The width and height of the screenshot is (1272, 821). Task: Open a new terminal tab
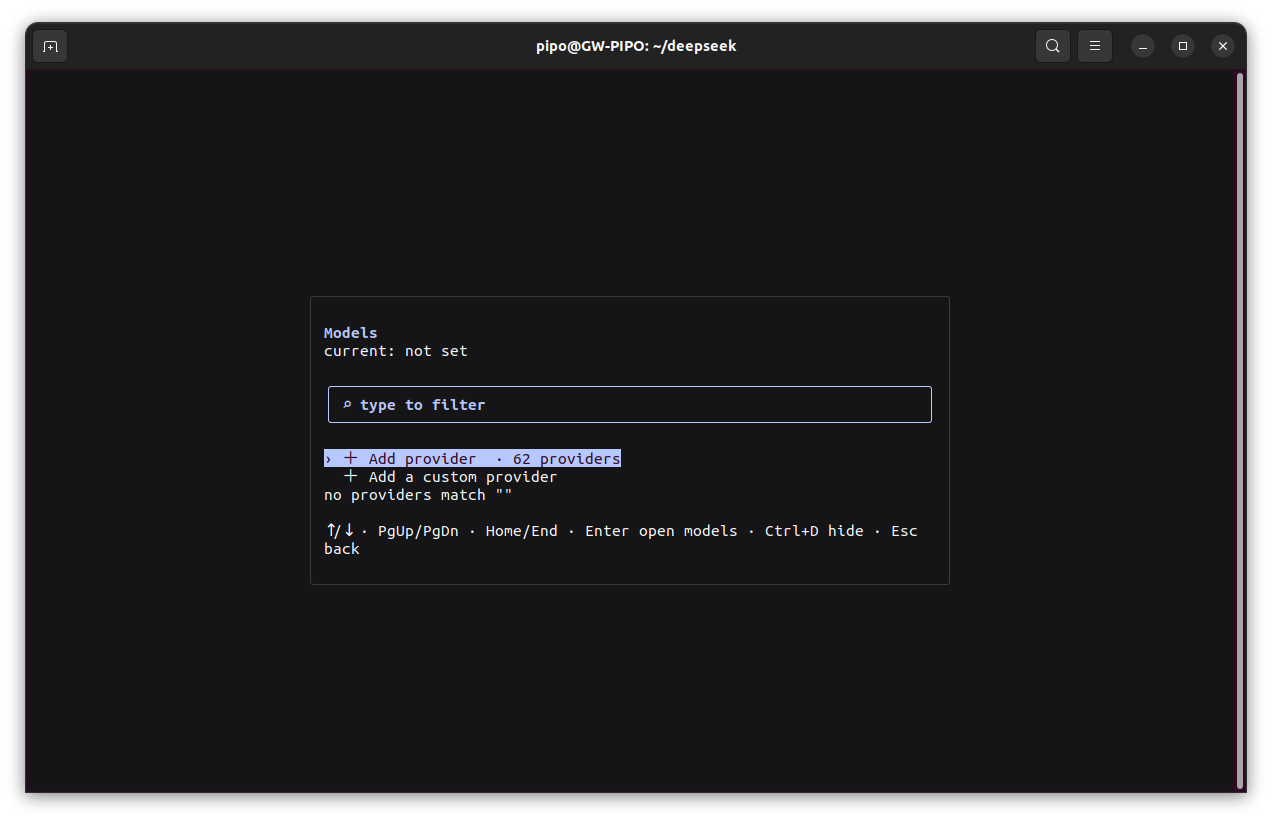pyautogui.click(x=50, y=46)
